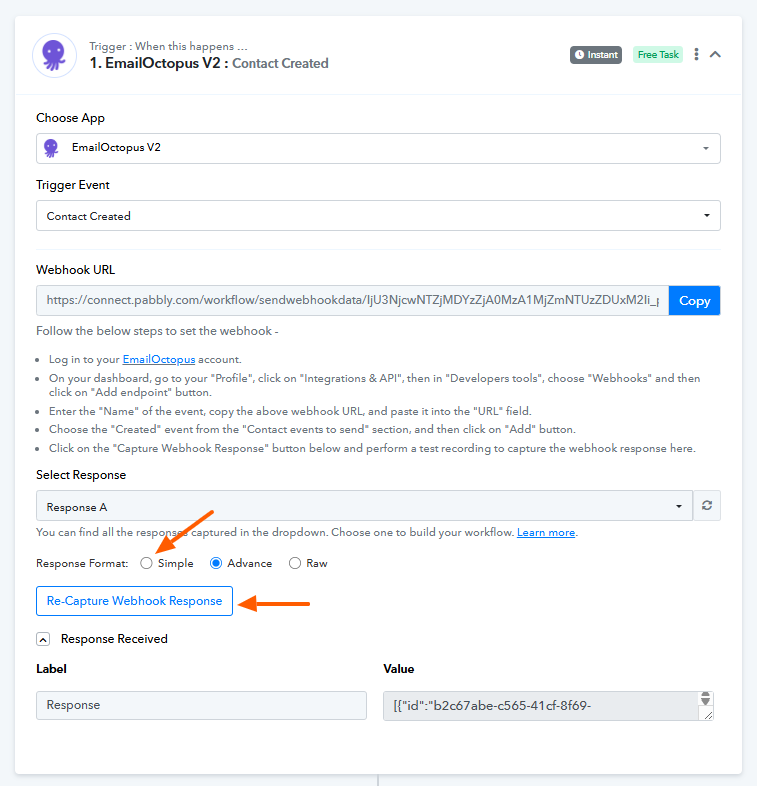Viewport: 757px width, 786px height.
Task: Click the Webhook URL text field
Action: [352, 301]
